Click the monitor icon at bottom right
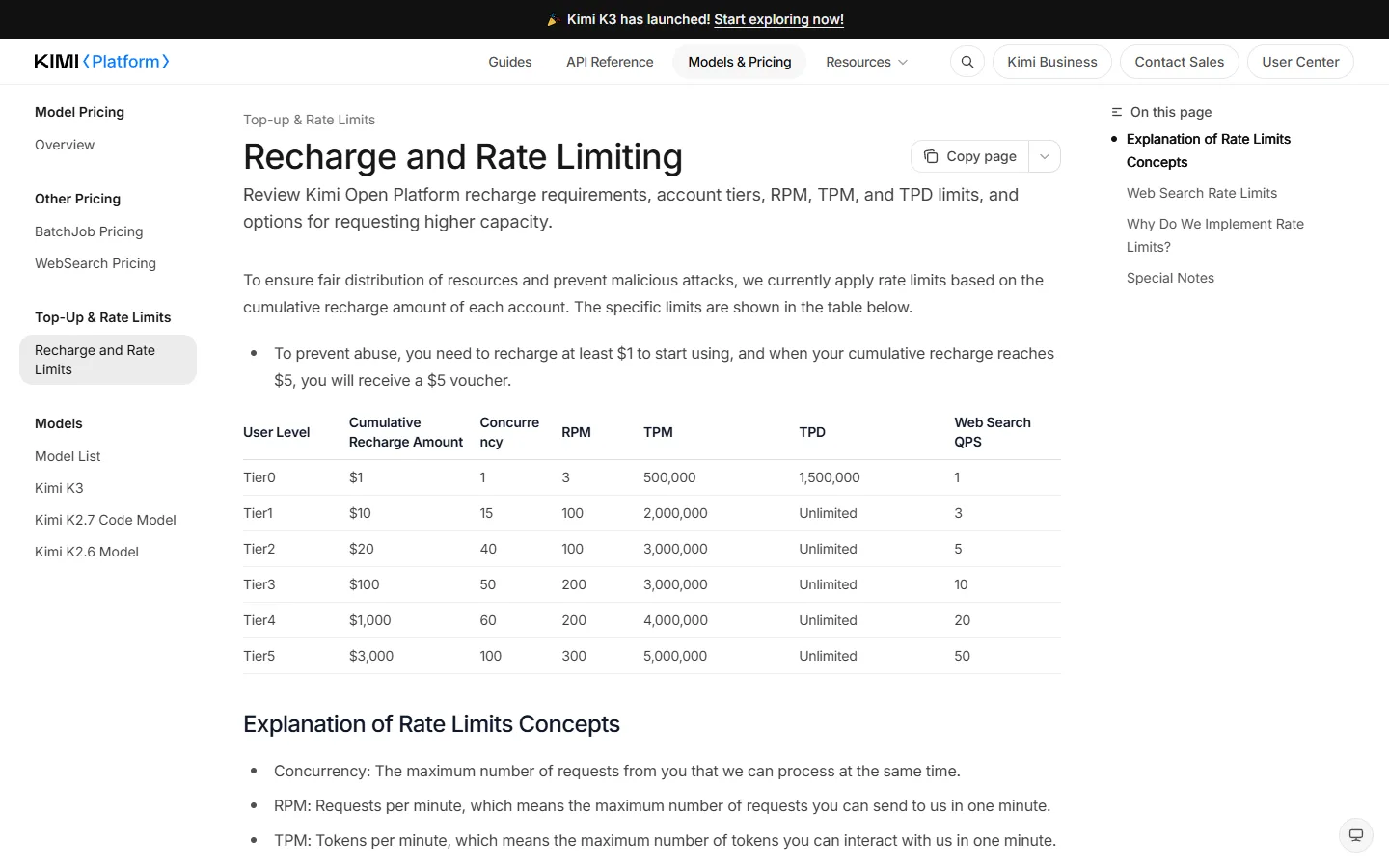Viewport: 1389px width, 868px height. [x=1356, y=835]
